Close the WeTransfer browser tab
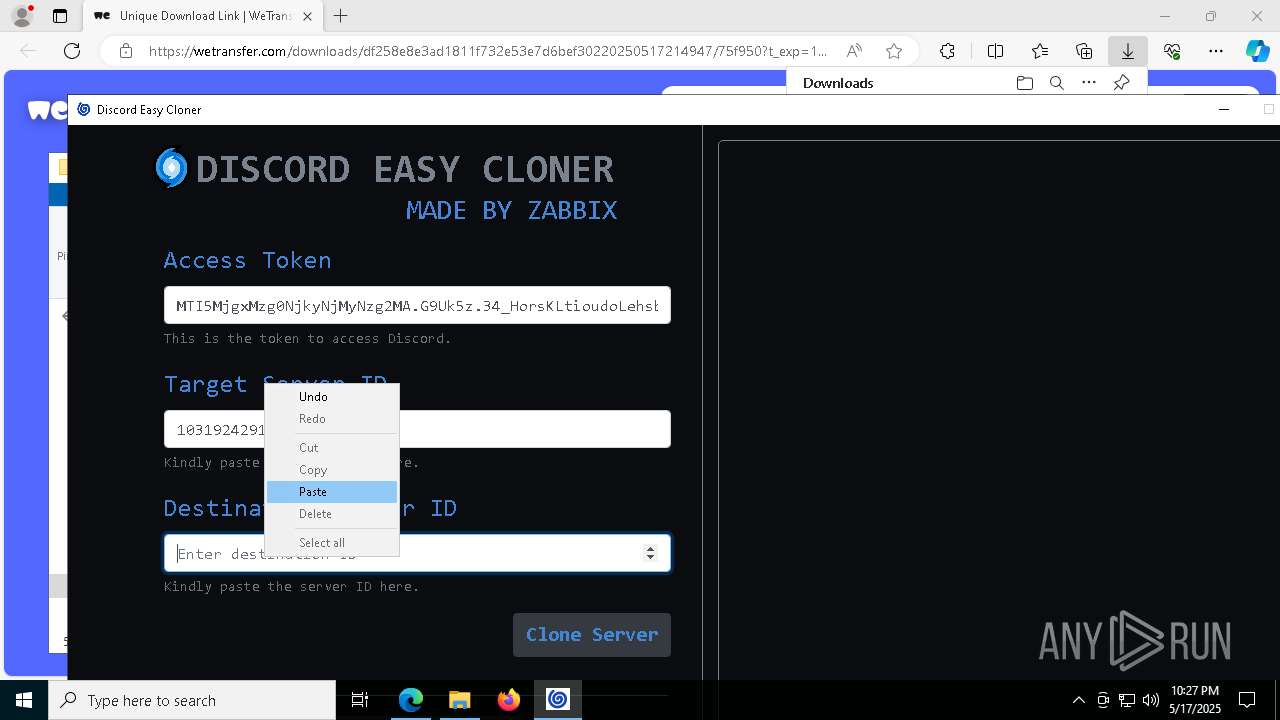This screenshot has height=720, width=1280. coord(307,16)
